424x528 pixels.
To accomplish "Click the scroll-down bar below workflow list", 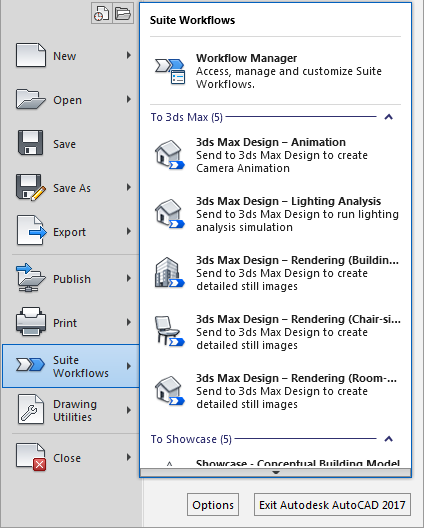I will click(x=275, y=472).
